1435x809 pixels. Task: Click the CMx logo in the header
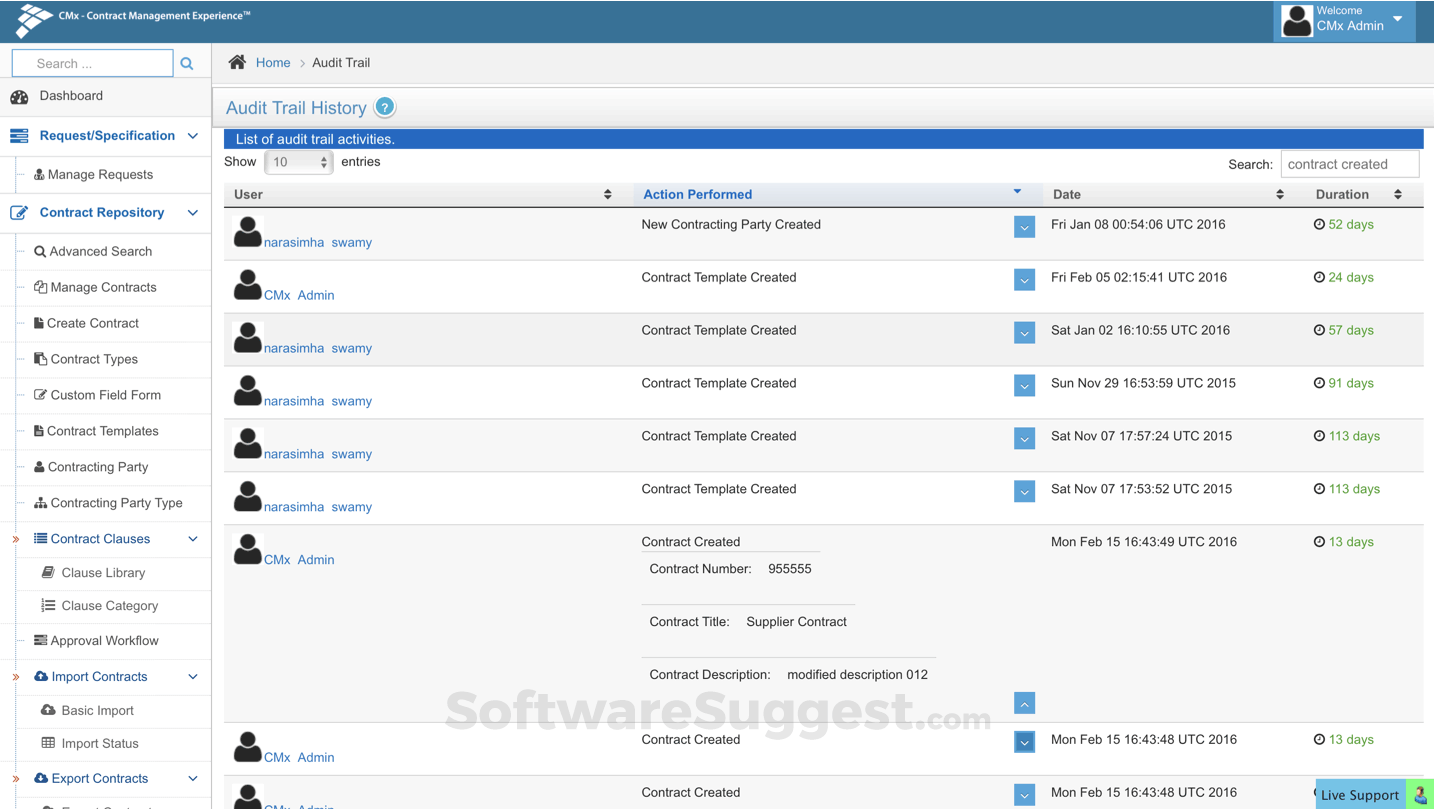pyautogui.click(x=33, y=19)
